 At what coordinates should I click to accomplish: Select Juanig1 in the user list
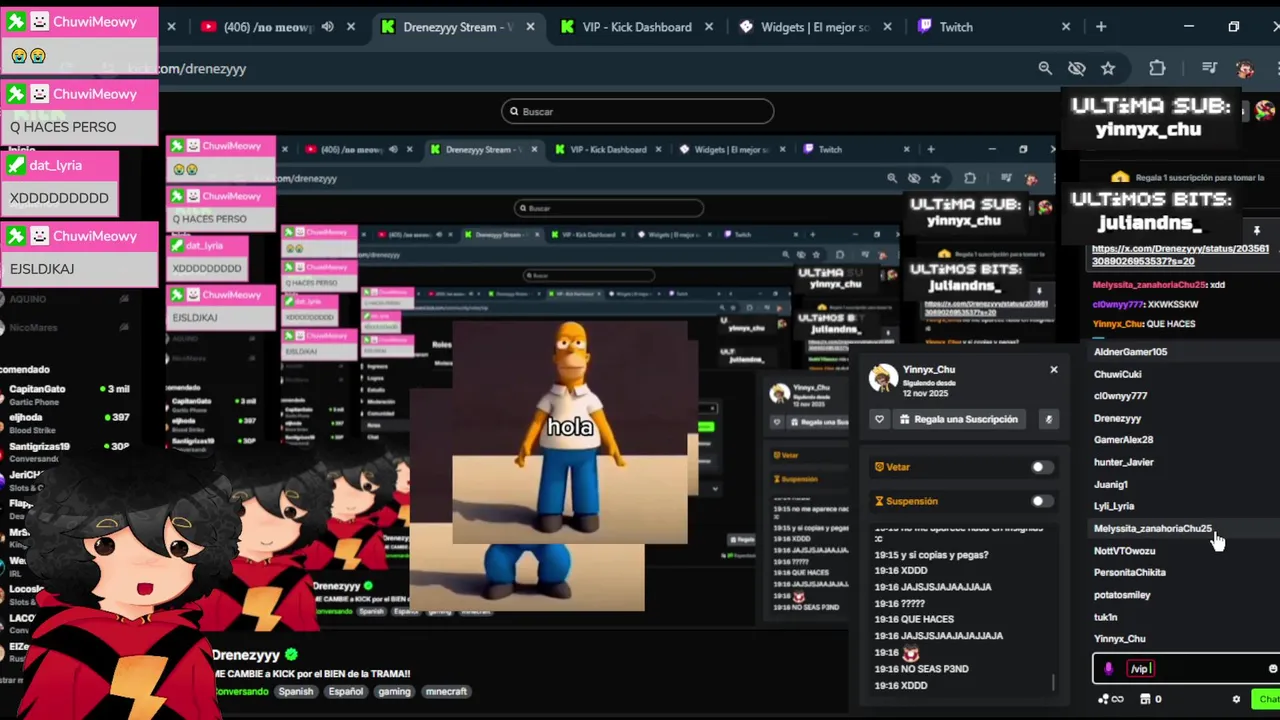click(x=1110, y=484)
